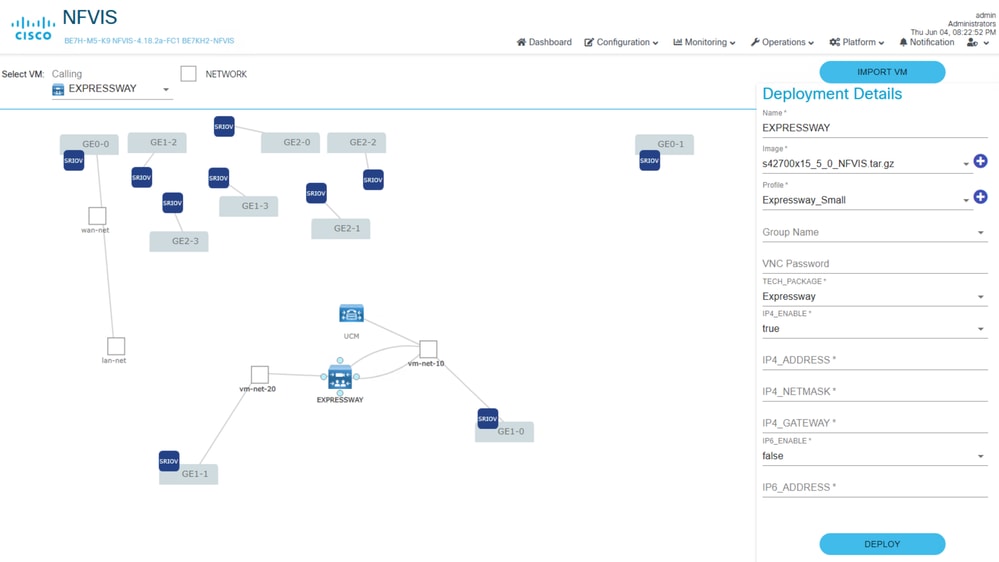Open the Notification menu
Screen dimensions: 999x562
926,42
